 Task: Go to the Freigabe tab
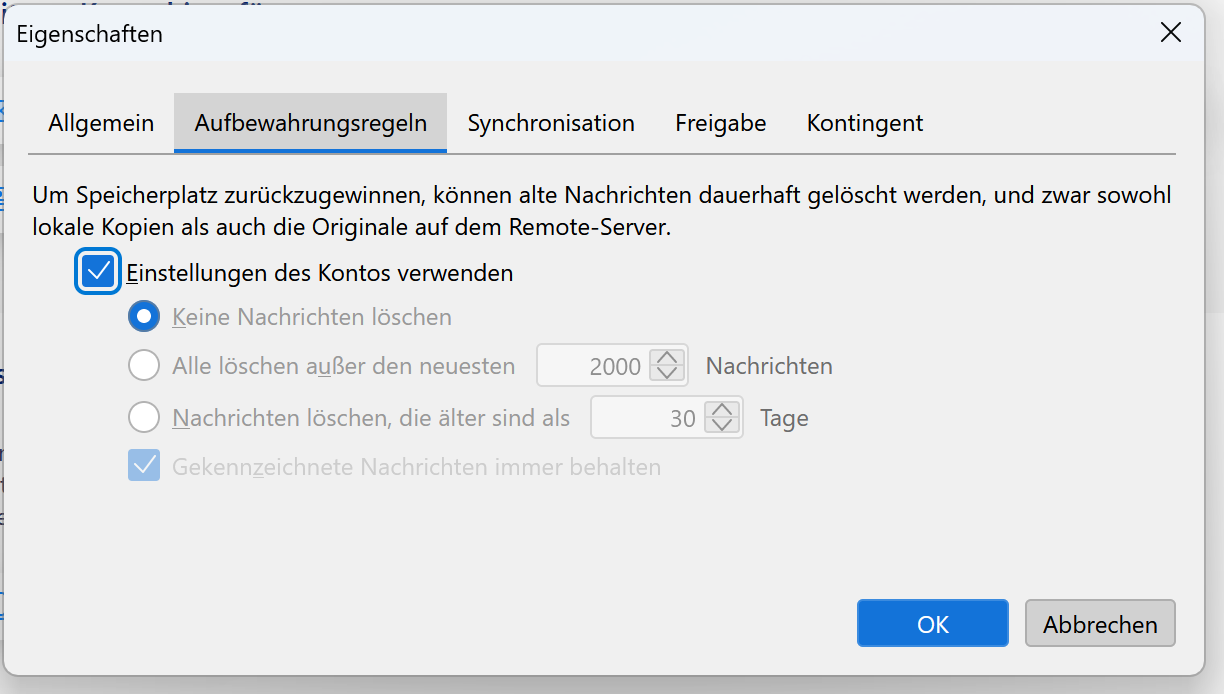coord(720,123)
